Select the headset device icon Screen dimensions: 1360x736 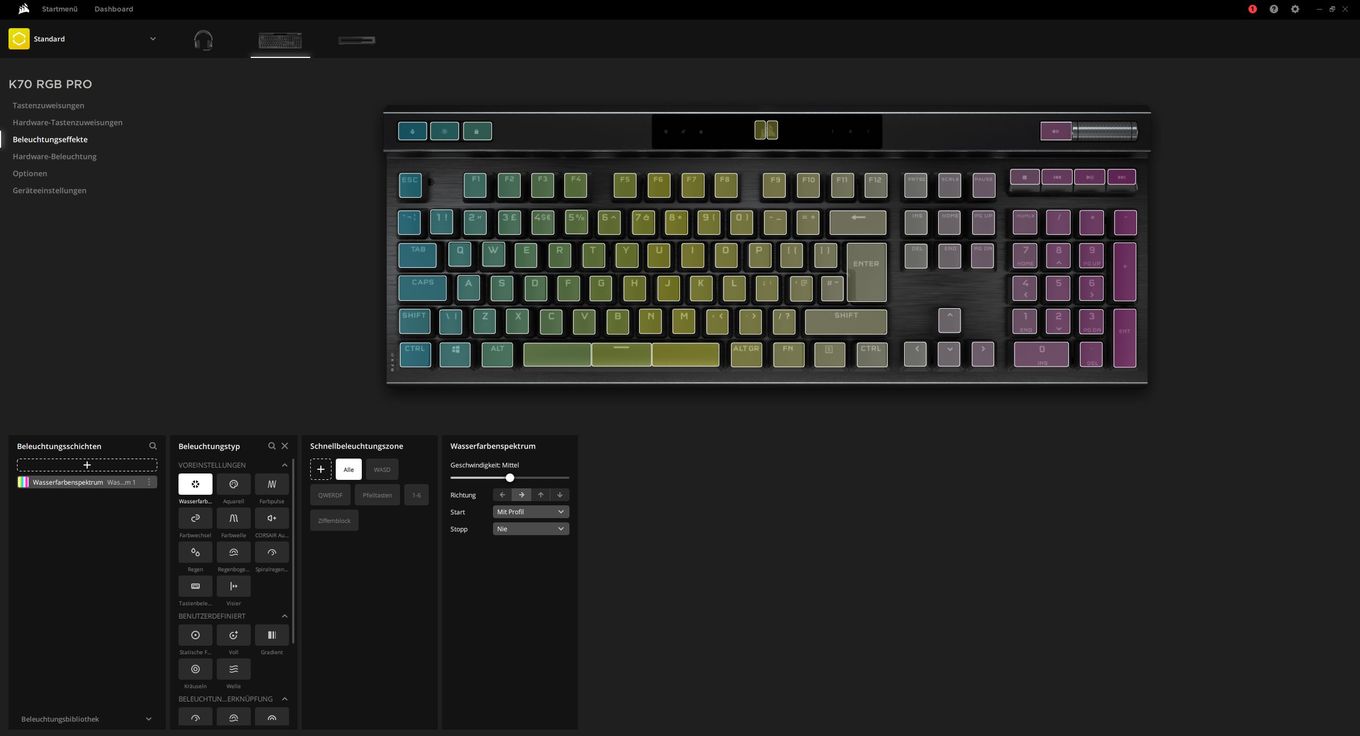pyautogui.click(x=203, y=40)
